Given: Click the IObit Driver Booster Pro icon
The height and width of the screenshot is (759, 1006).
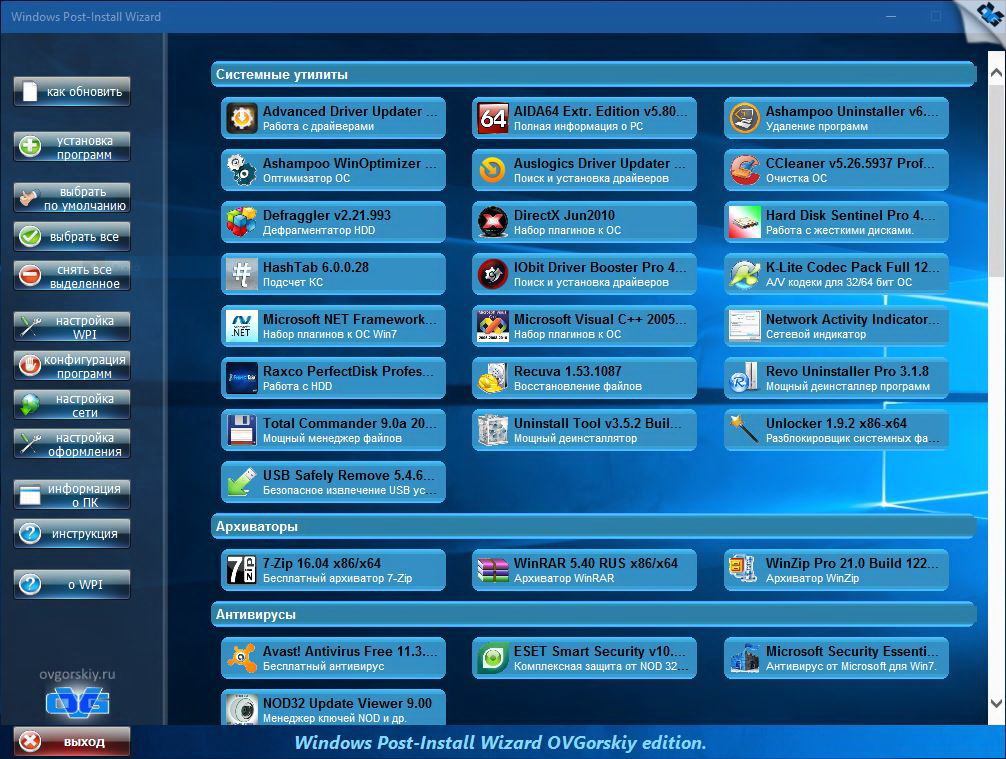Looking at the screenshot, I should click(493, 274).
